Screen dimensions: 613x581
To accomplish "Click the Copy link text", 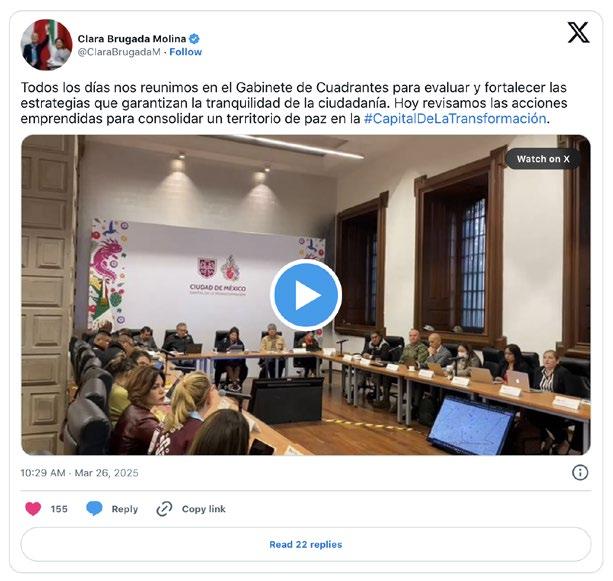I will pyautogui.click(x=204, y=509).
